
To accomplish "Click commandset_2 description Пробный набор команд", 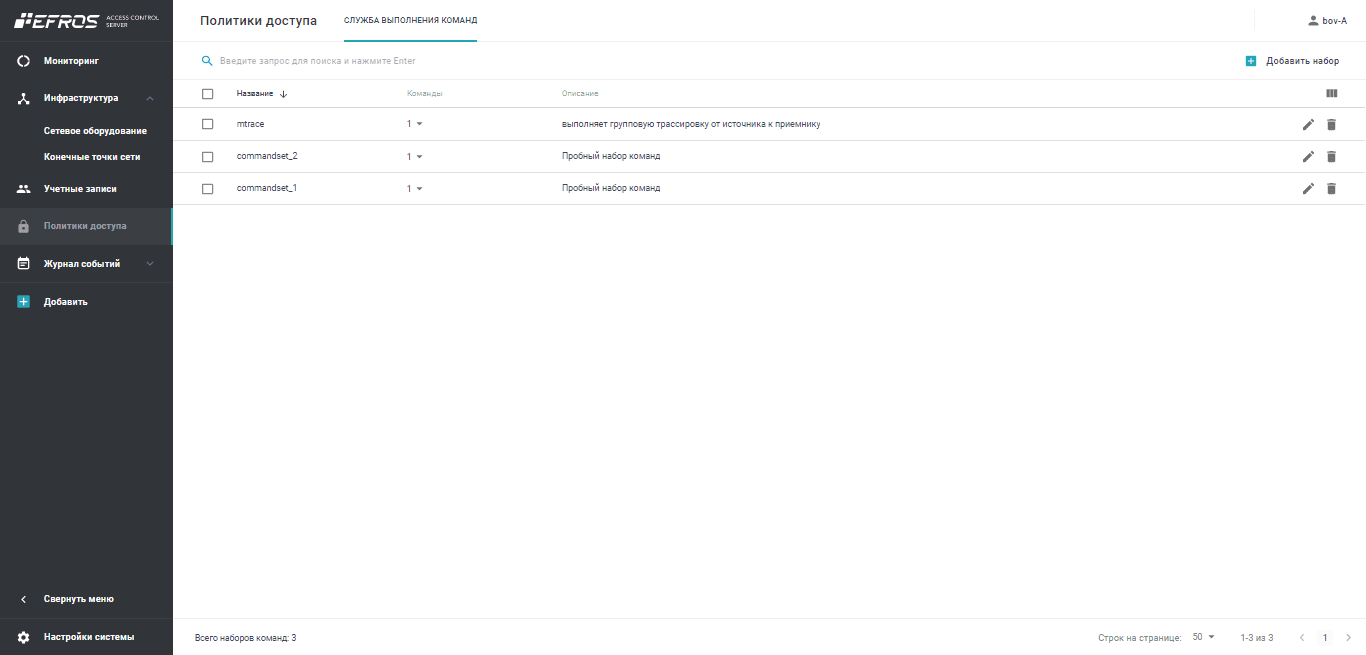I will coord(611,156).
